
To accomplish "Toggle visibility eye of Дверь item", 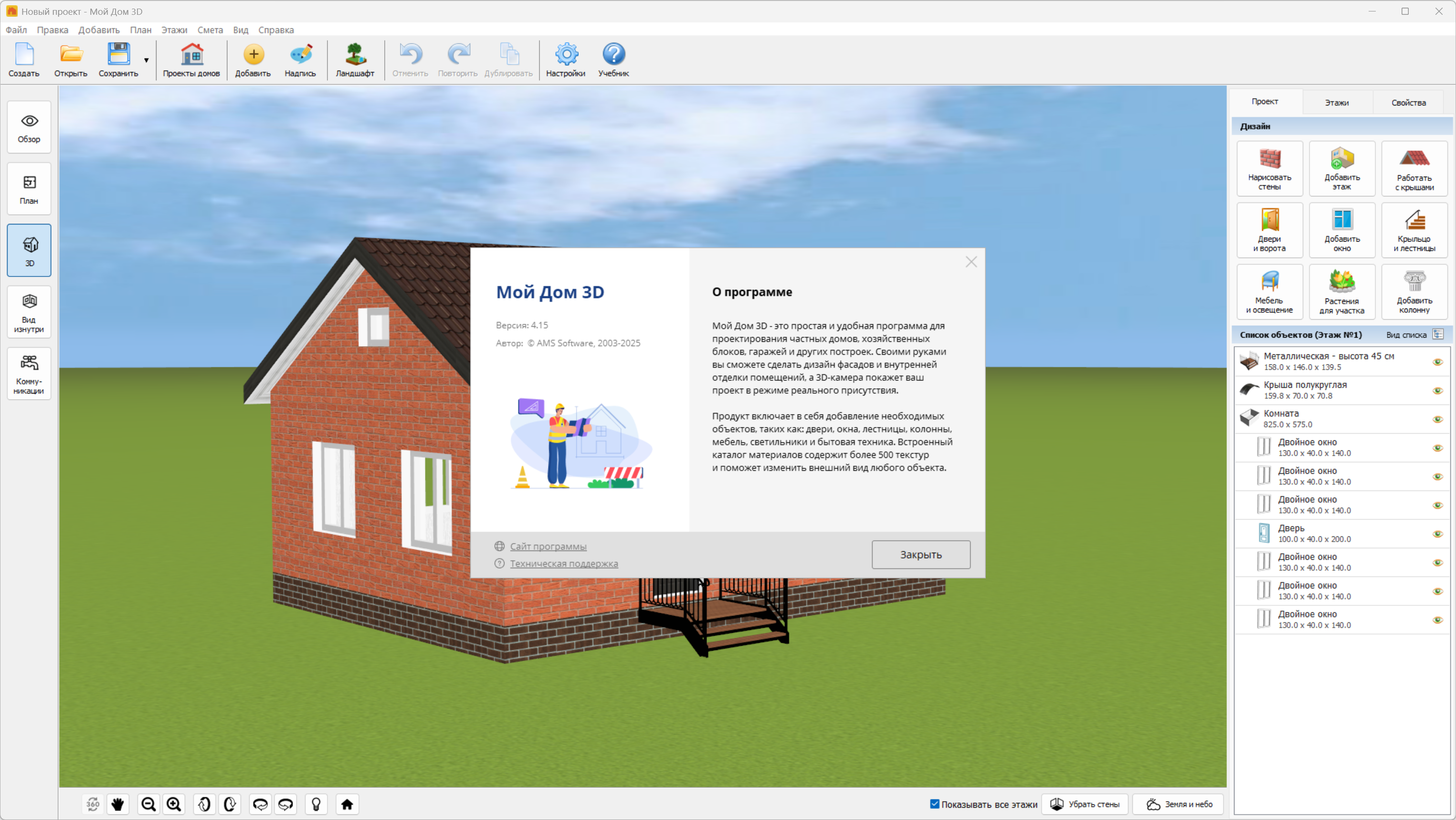I will pos(1437,533).
